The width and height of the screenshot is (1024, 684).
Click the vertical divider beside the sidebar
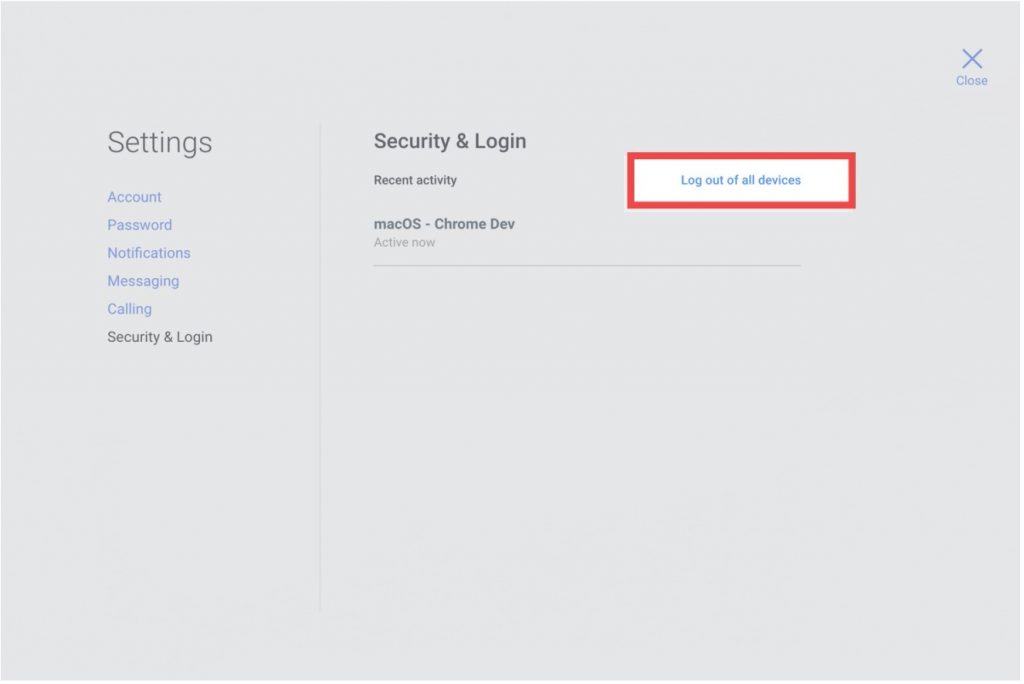(320, 400)
